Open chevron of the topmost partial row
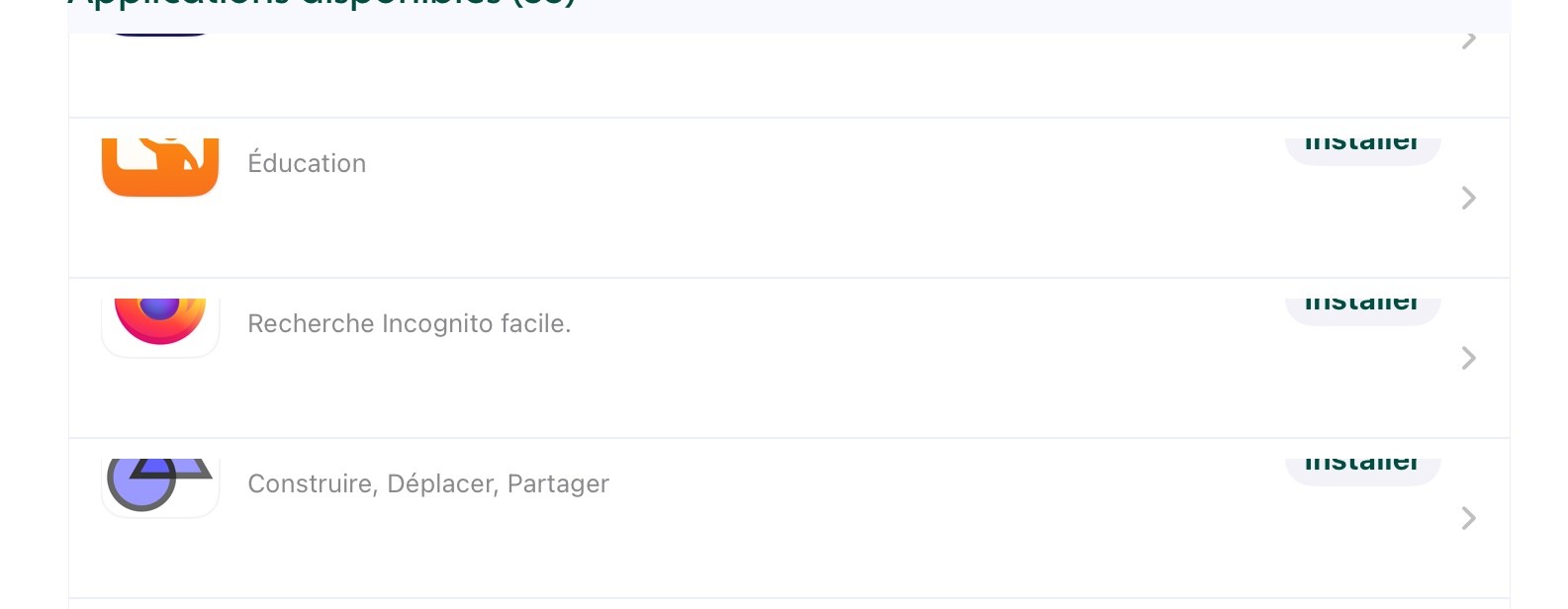This screenshot has height=609, width=1568. 1469,40
